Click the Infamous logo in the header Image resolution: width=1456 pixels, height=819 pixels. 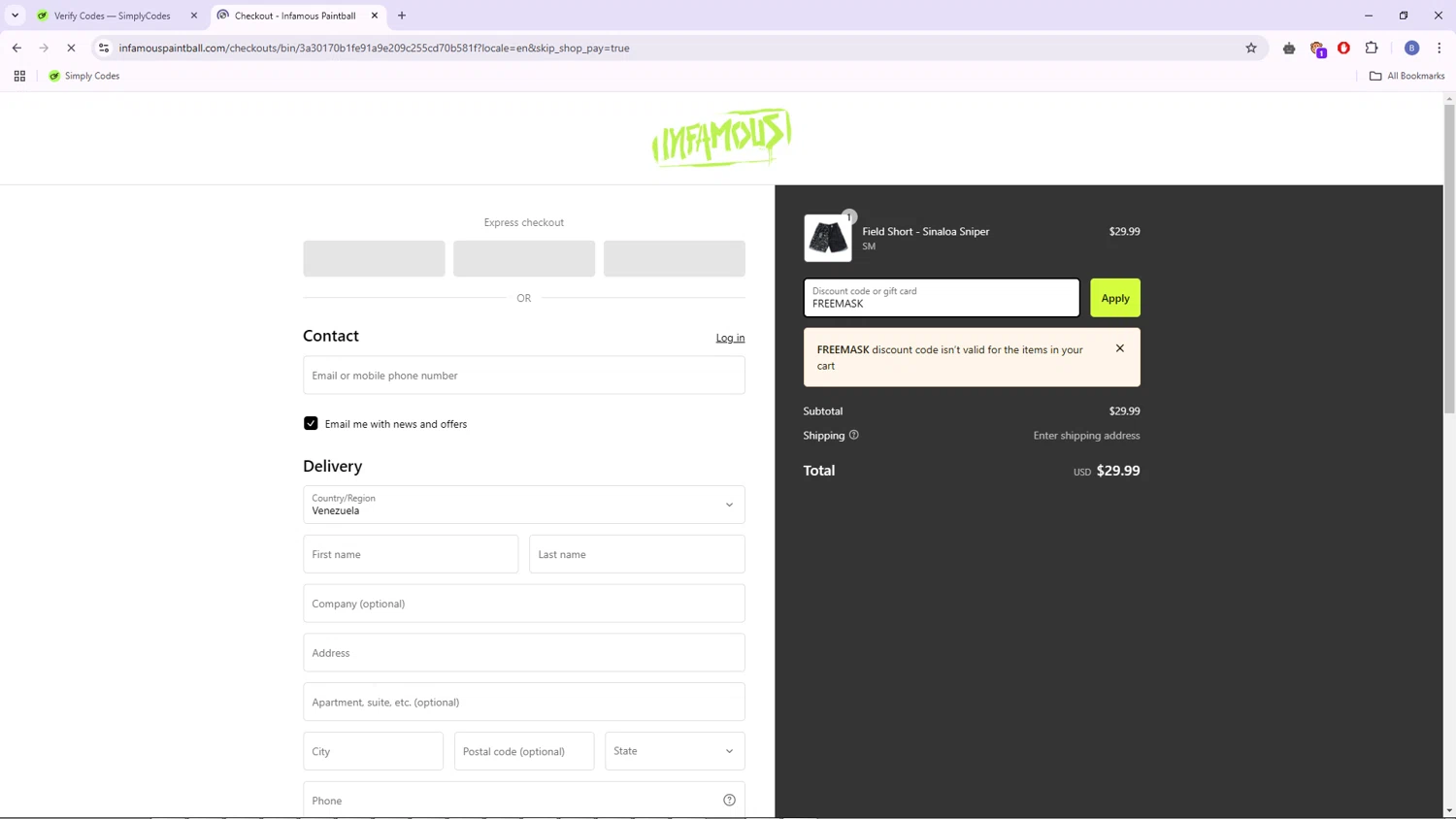721,138
